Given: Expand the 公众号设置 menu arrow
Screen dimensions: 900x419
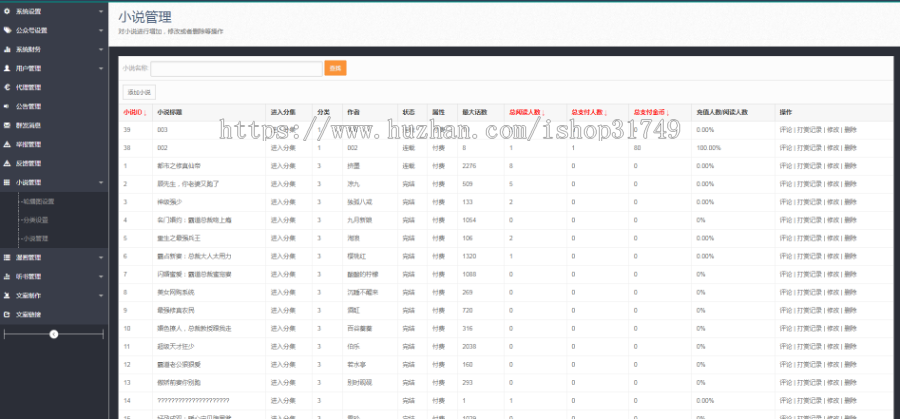Looking at the screenshot, I should 101,30.
